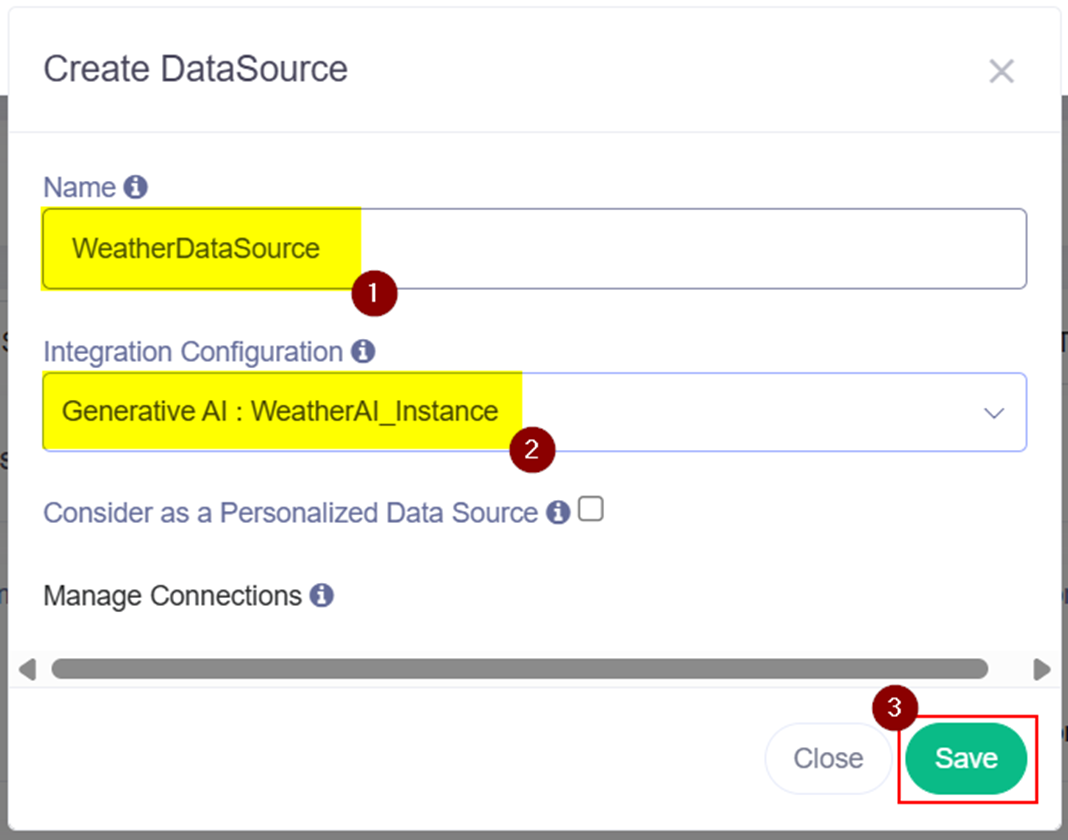1068x840 pixels.
Task: Click the Close button beside Save
Action: tap(827, 759)
